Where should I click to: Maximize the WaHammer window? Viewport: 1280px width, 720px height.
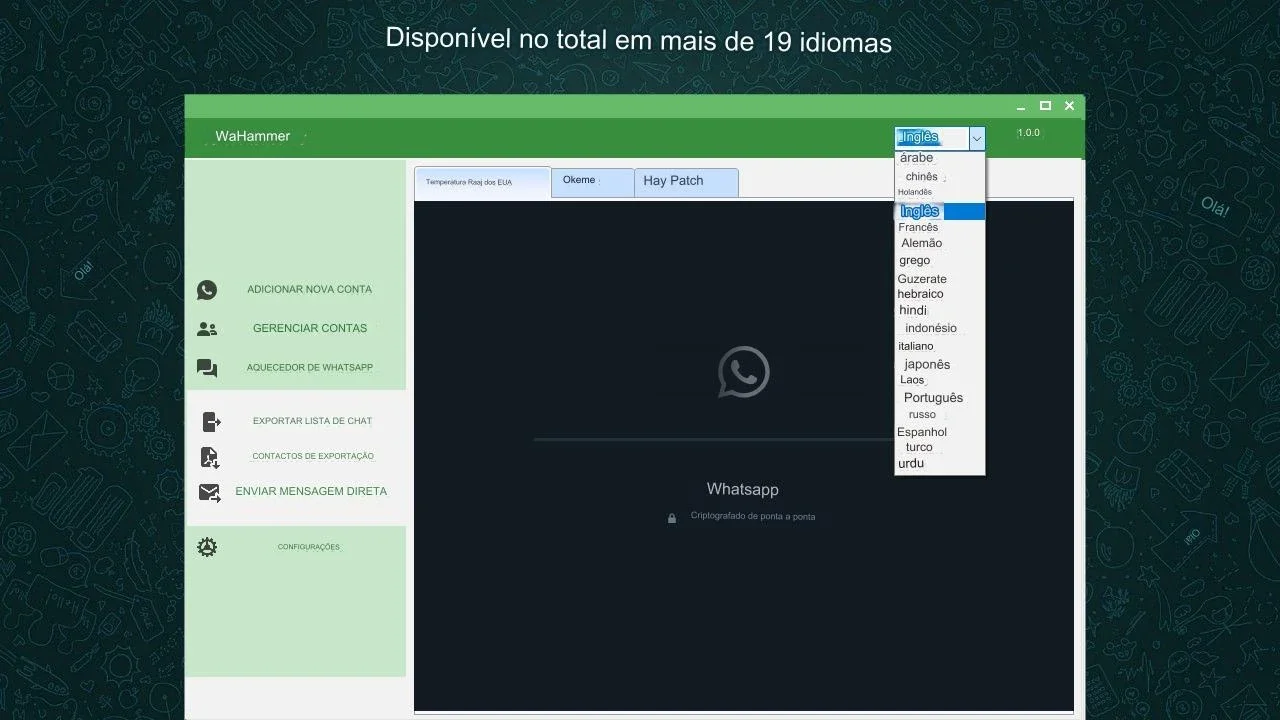(x=1045, y=106)
